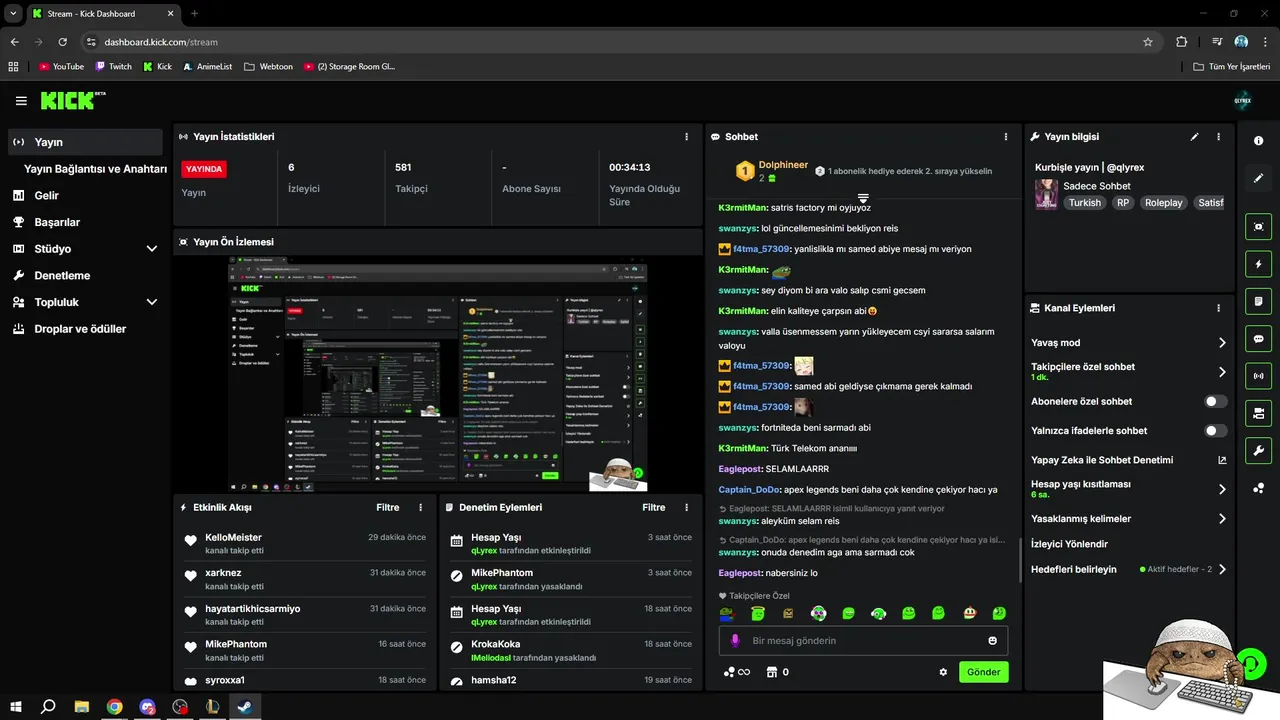Select the headset green emote in chat

click(x=879, y=613)
